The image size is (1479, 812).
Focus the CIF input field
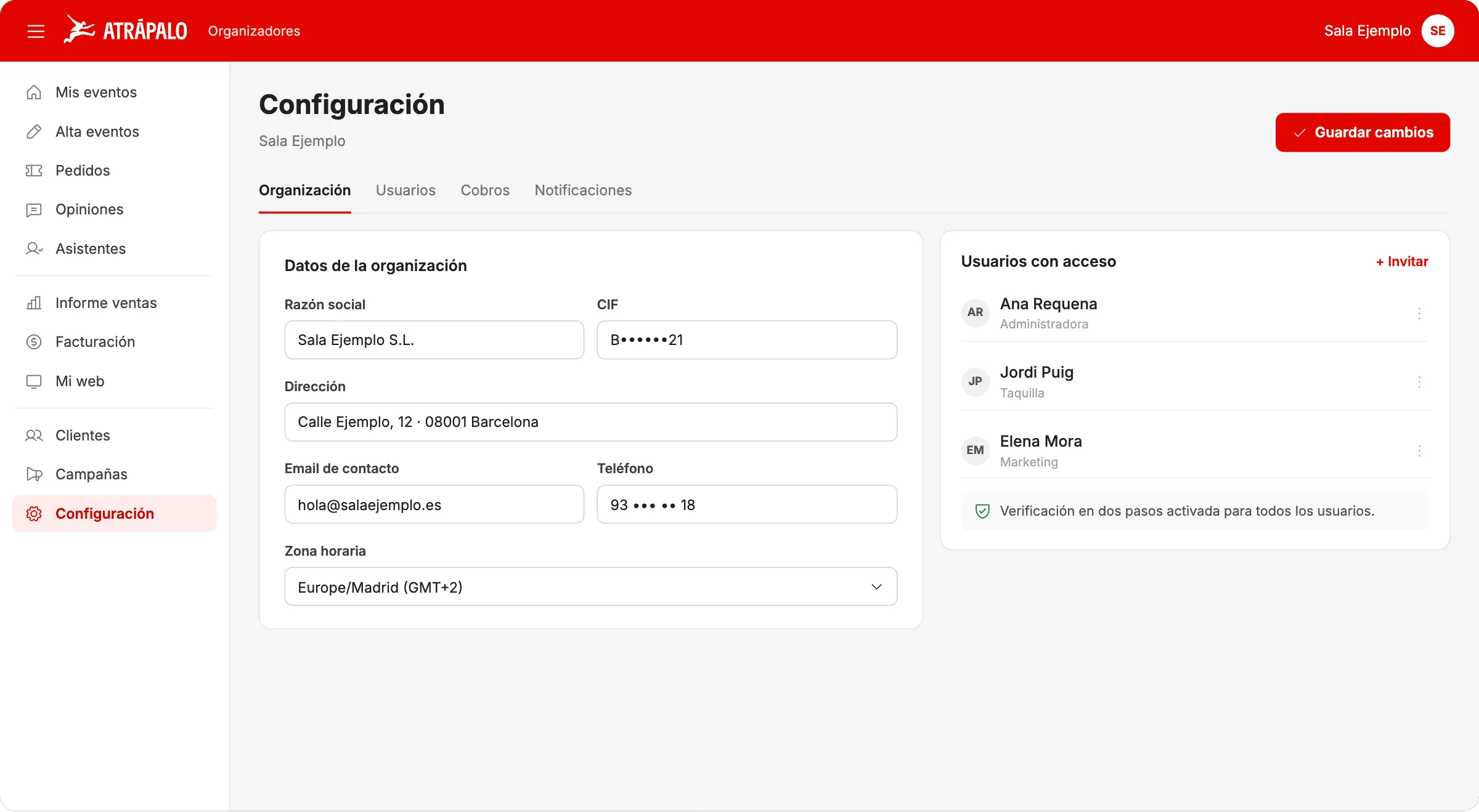coord(747,340)
